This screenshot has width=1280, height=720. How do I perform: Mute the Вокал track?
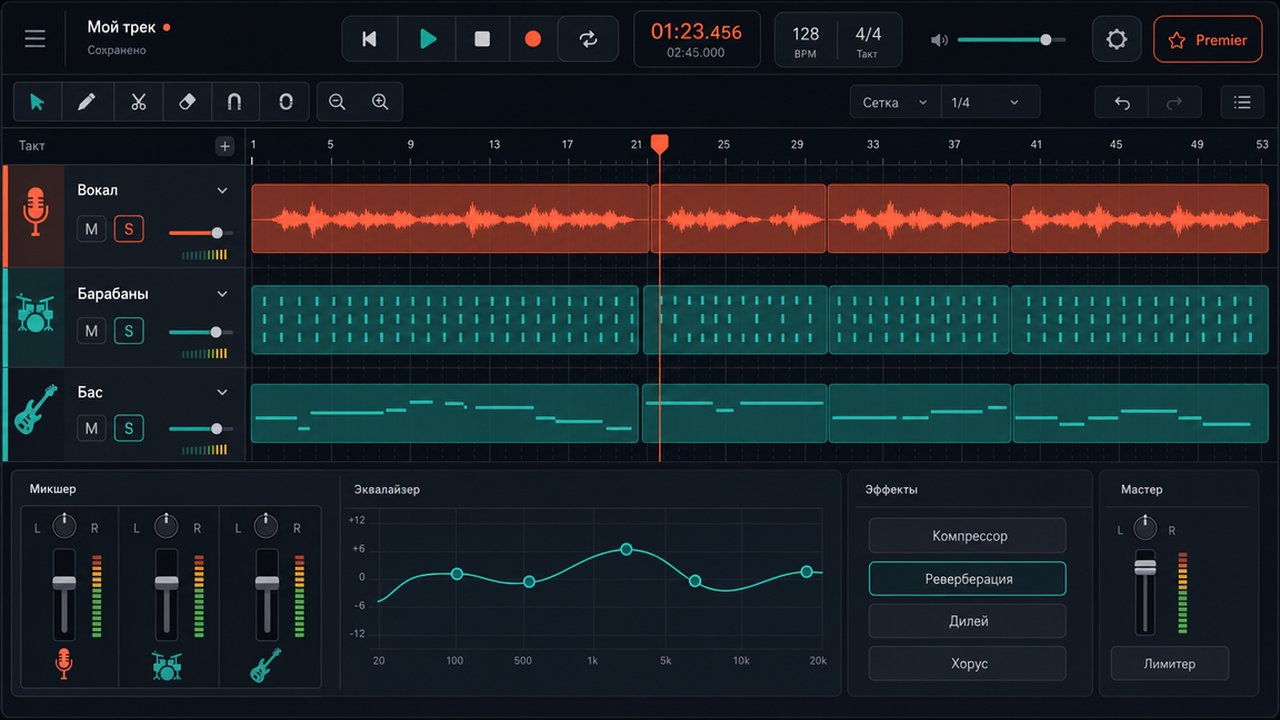(92, 229)
